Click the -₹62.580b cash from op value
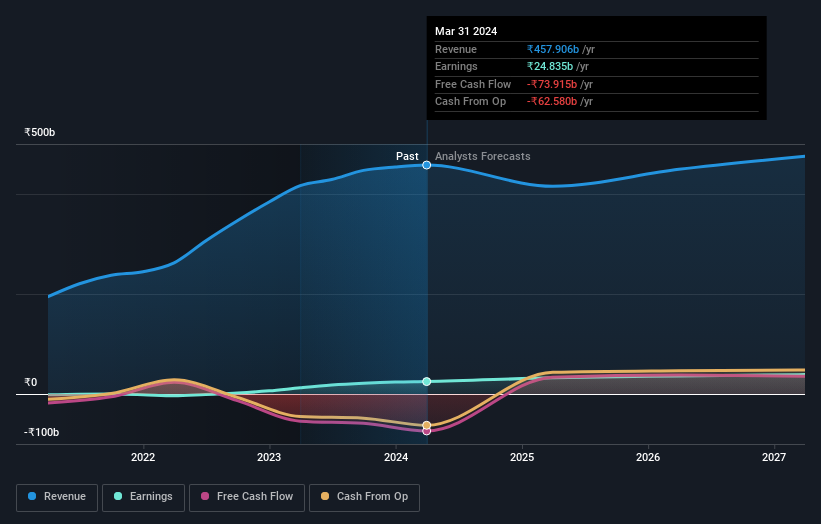Screen dimensions: 821x524 552,102
